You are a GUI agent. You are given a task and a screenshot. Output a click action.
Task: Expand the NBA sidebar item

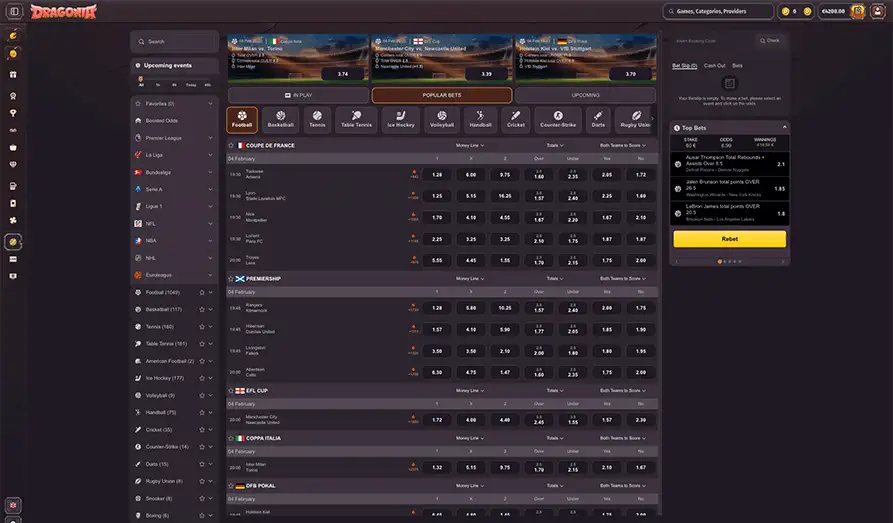[210, 240]
